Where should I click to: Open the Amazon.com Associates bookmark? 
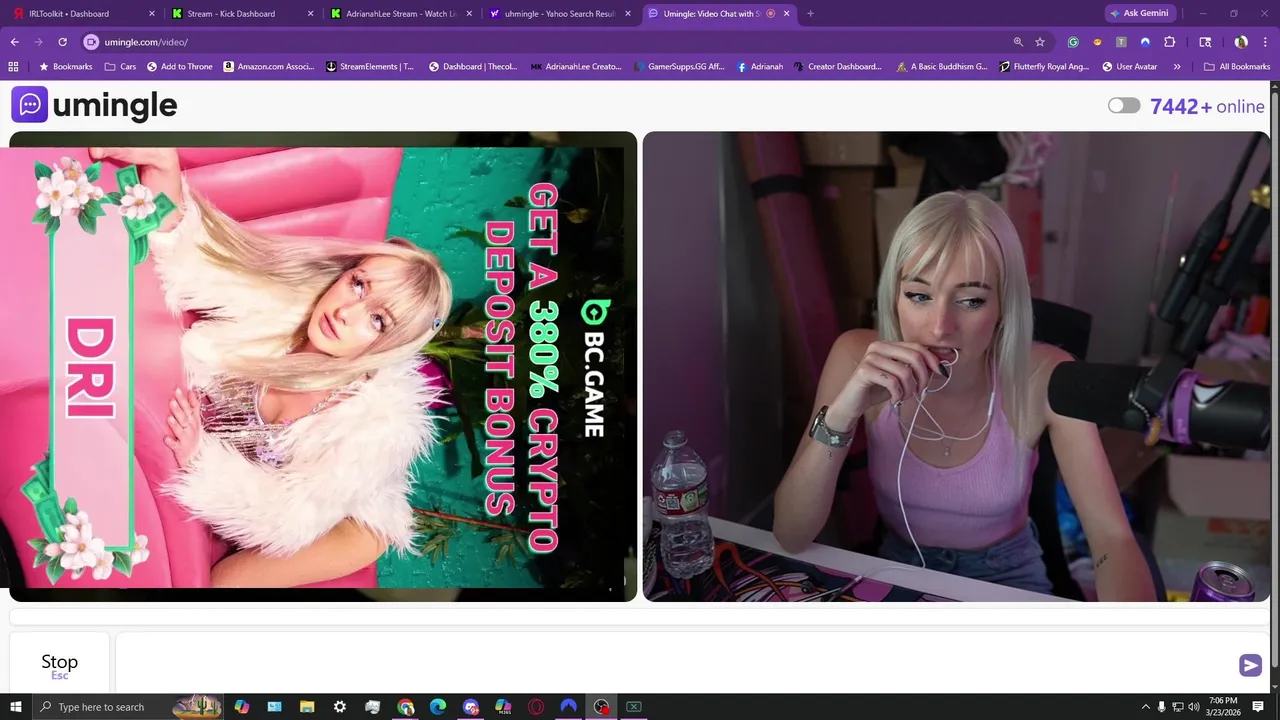point(269,66)
